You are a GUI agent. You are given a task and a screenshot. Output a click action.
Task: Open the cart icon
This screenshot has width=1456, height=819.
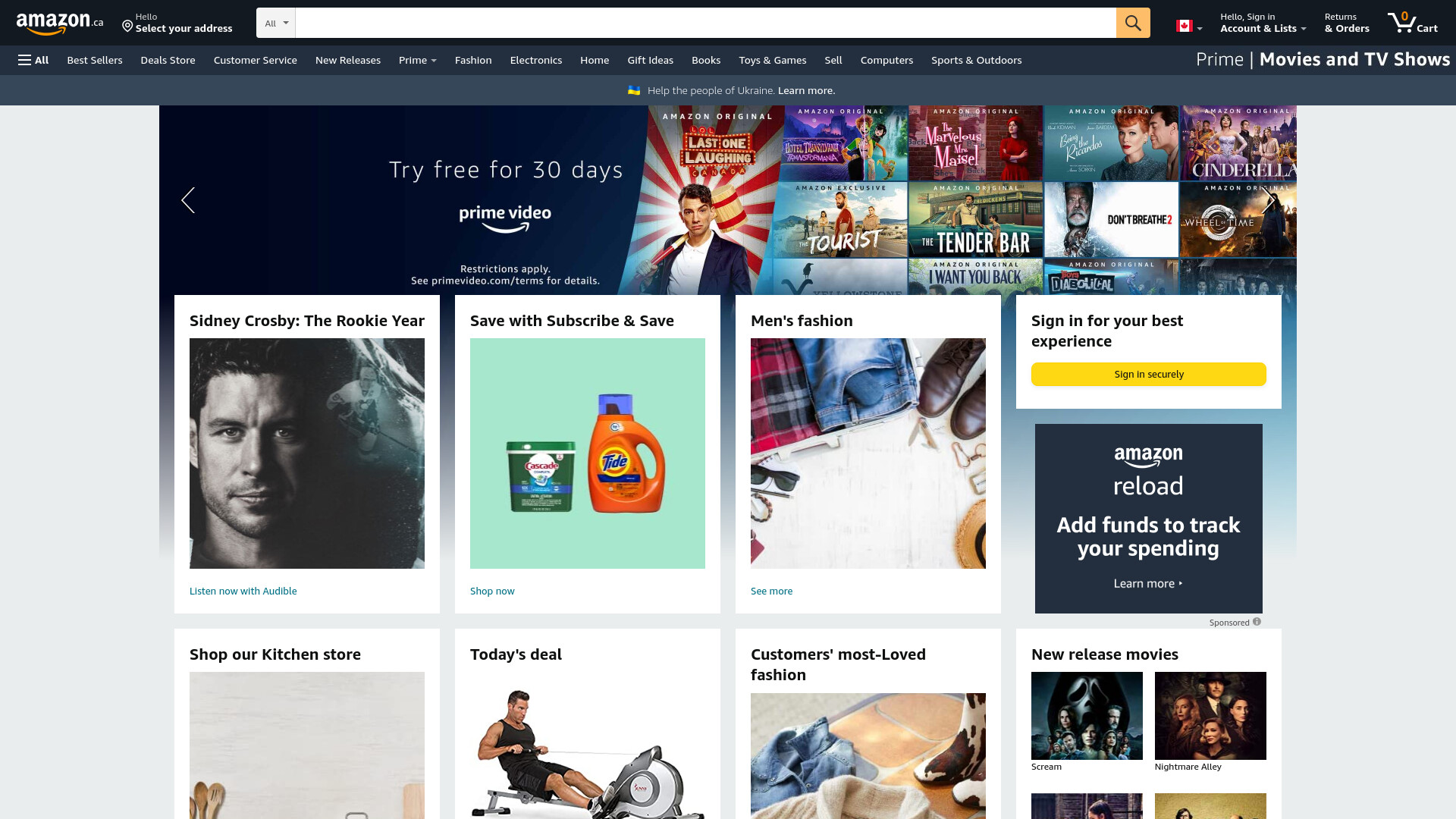click(1412, 23)
